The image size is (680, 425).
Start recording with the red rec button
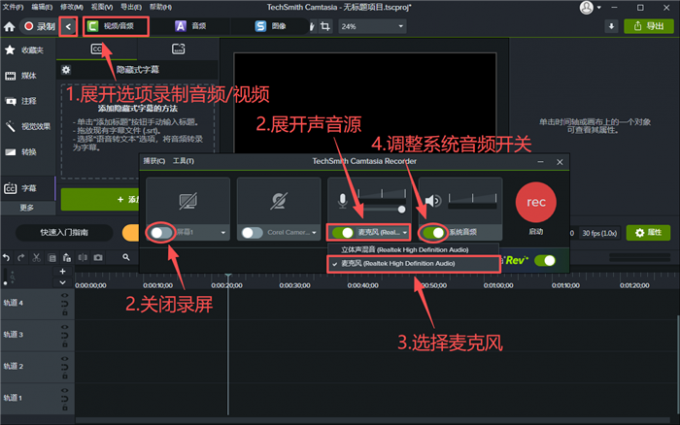coord(536,202)
